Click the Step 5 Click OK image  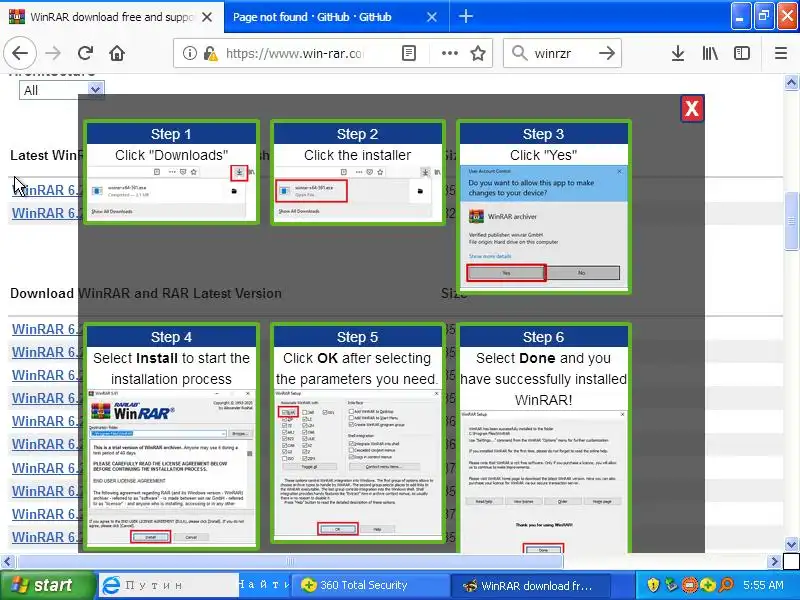[358, 433]
